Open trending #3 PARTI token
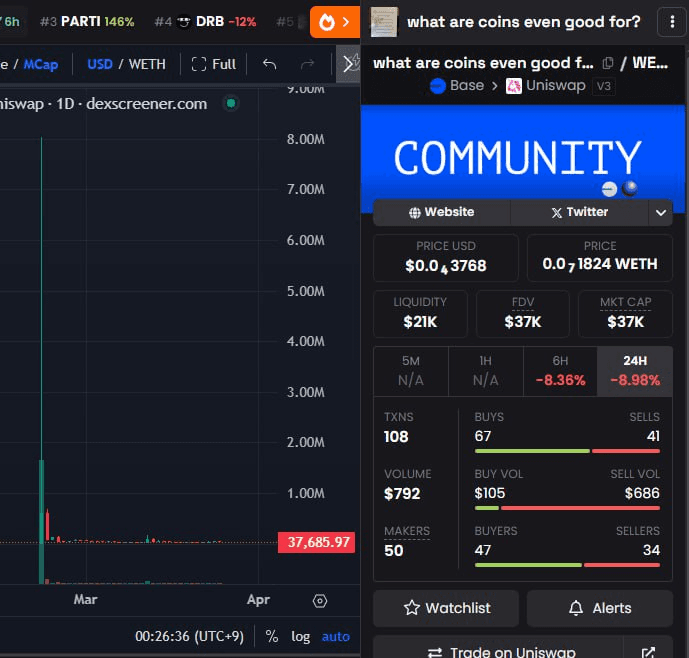The image size is (689, 658). 87,22
